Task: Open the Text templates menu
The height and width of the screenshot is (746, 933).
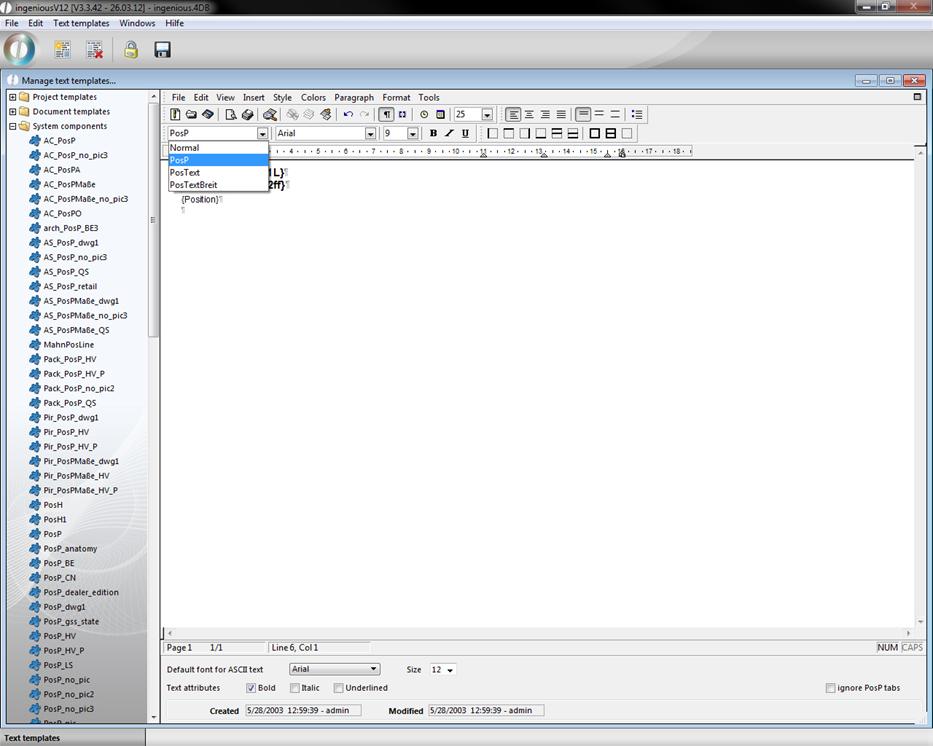Action: [81, 23]
